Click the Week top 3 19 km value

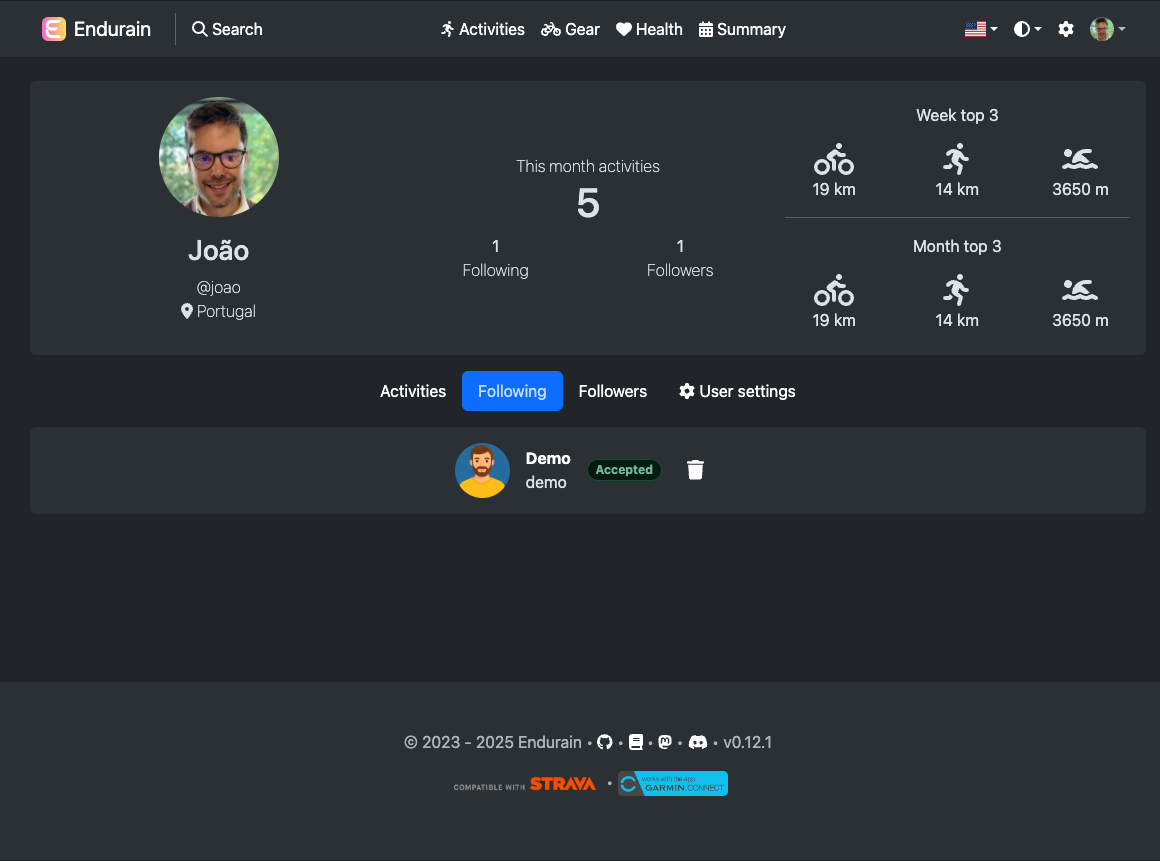tap(834, 189)
